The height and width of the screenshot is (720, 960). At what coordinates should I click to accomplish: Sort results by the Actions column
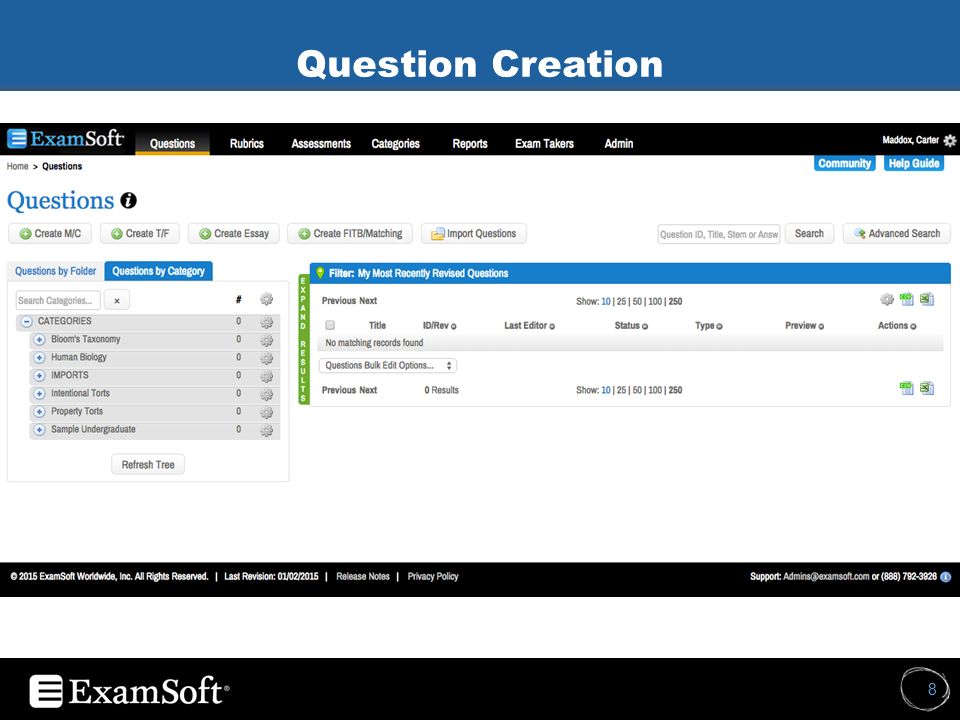click(897, 326)
